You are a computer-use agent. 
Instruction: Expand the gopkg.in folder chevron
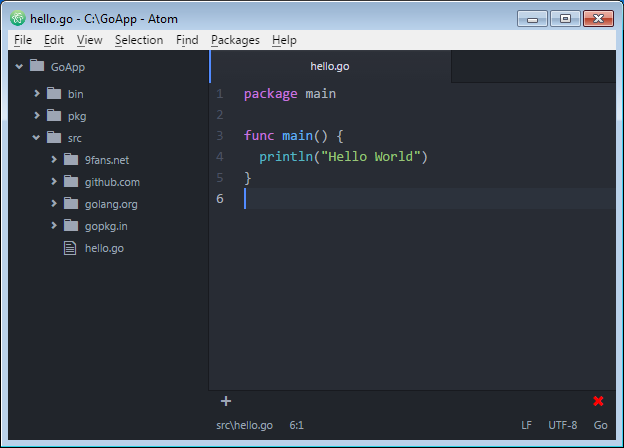coord(53,226)
